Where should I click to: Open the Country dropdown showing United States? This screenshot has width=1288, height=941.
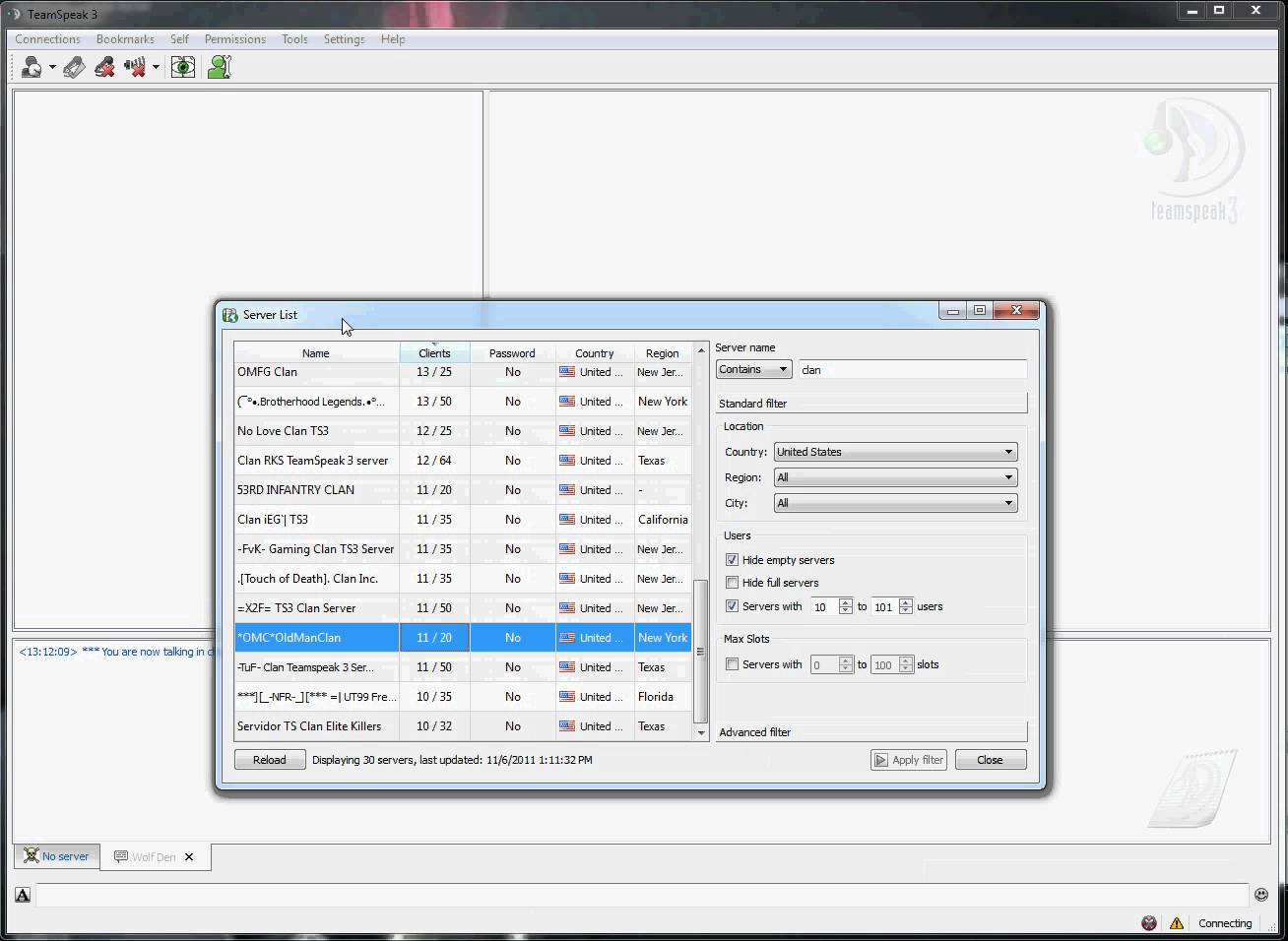(x=895, y=452)
